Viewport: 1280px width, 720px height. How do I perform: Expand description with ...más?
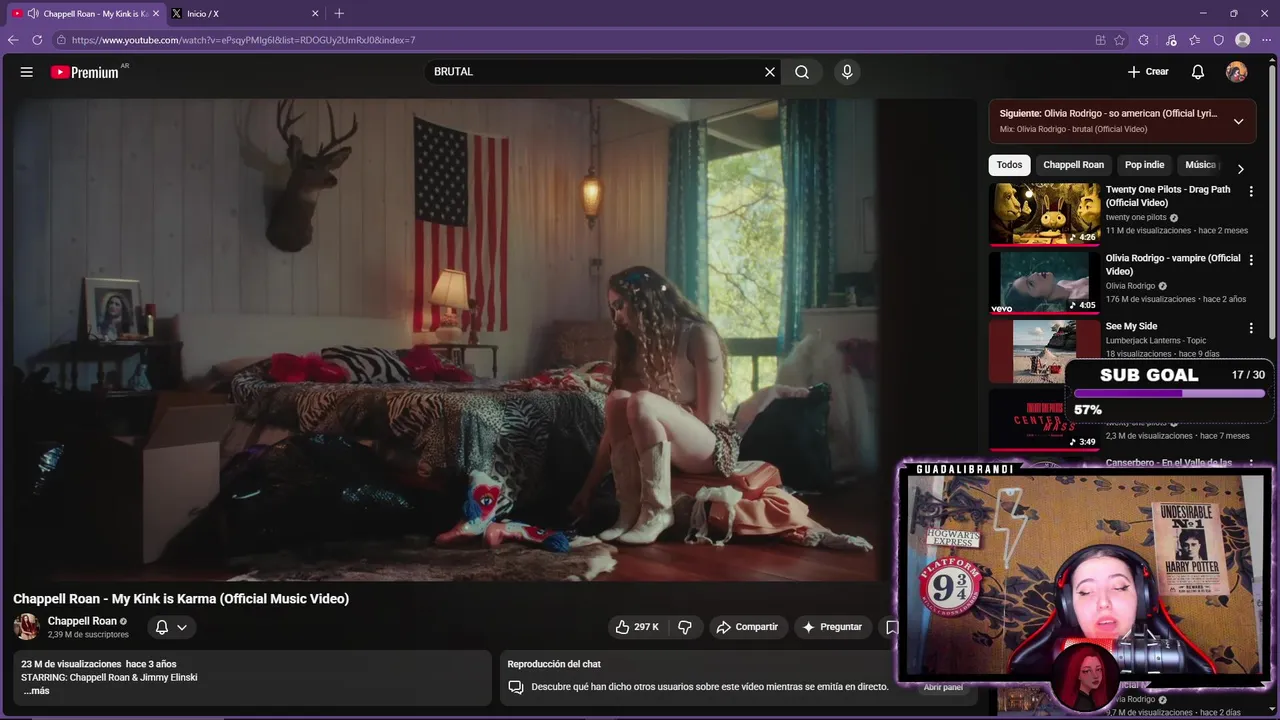click(36, 691)
